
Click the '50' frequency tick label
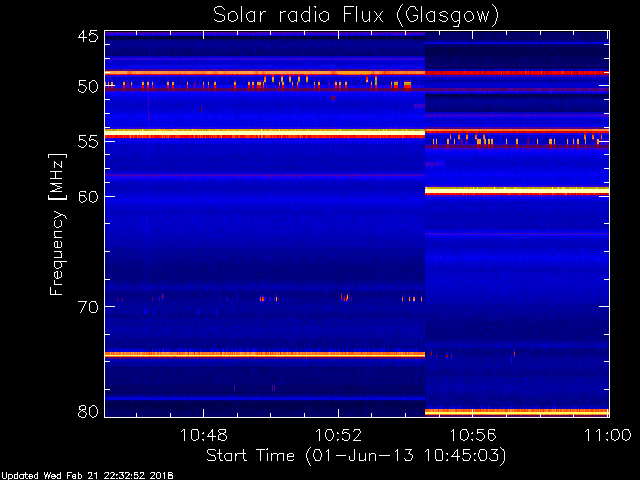88,87
